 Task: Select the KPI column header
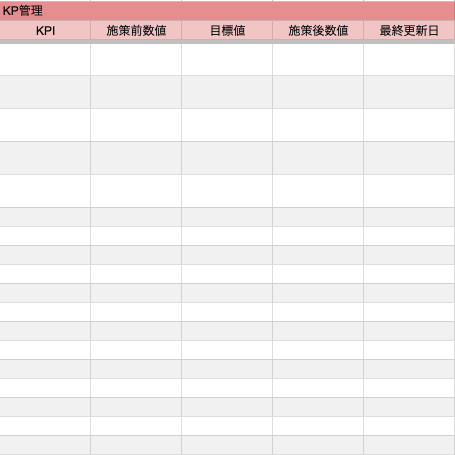tap(45, 31)
